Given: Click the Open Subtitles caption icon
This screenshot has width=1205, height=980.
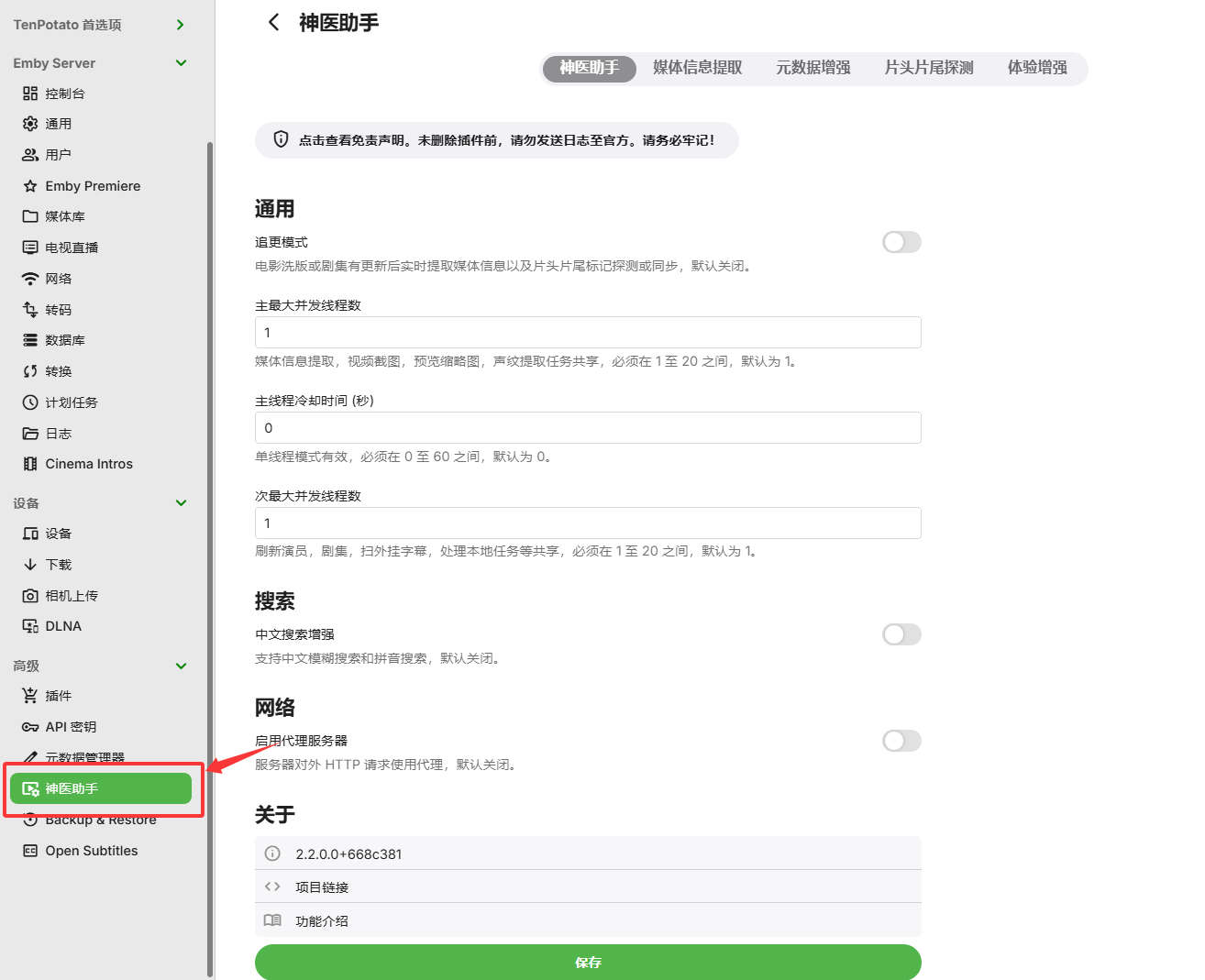Looking at the screenshot, I should point(30,851).
